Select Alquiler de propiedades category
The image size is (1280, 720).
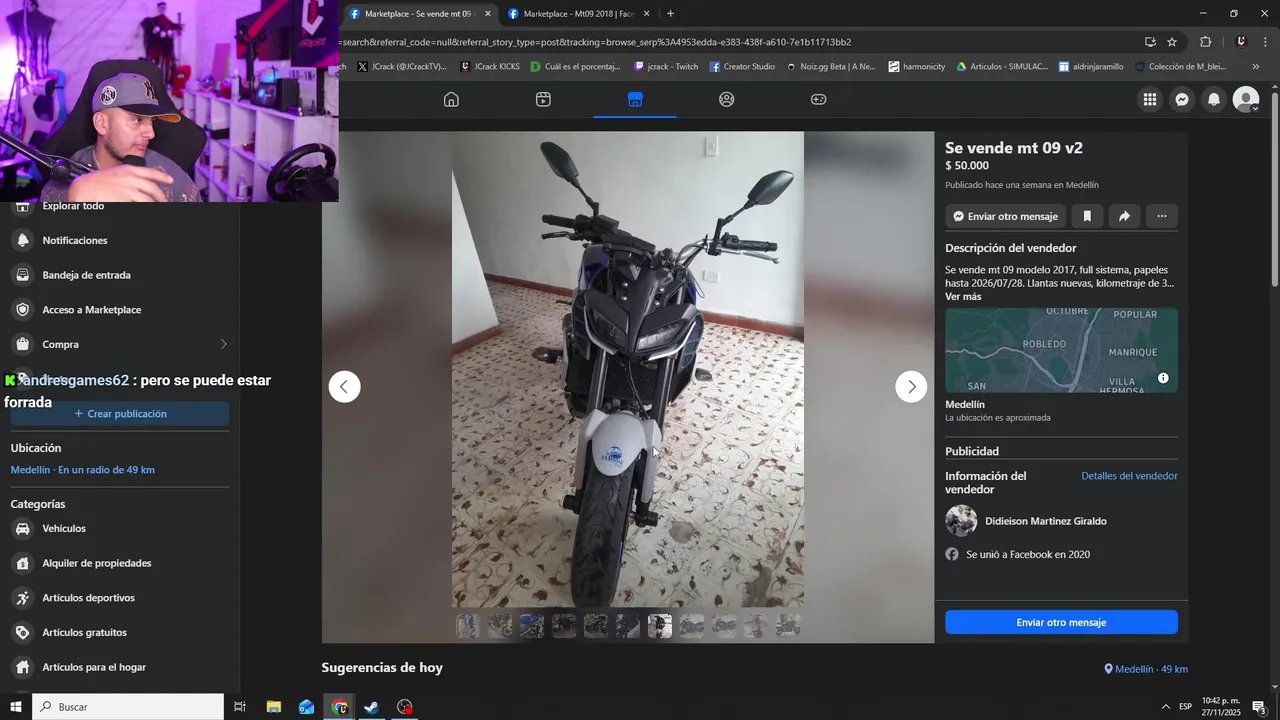click(119, 563)
